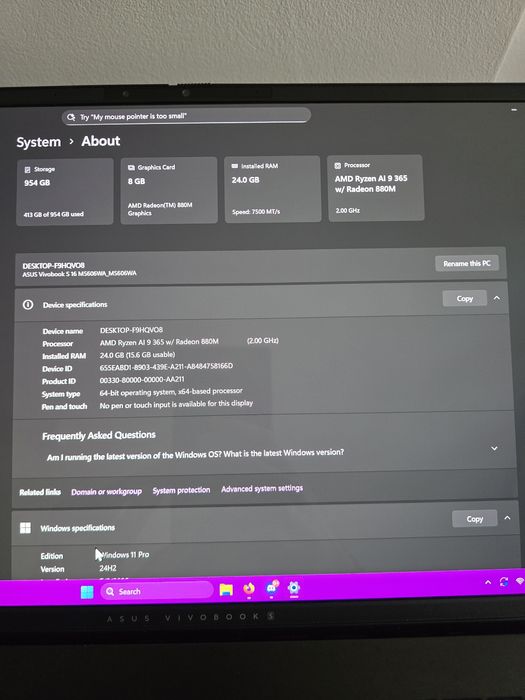The width and height of the screenshot is (525, 700).
Task: Go back to System breadcrumb
Action: (38, 142)
